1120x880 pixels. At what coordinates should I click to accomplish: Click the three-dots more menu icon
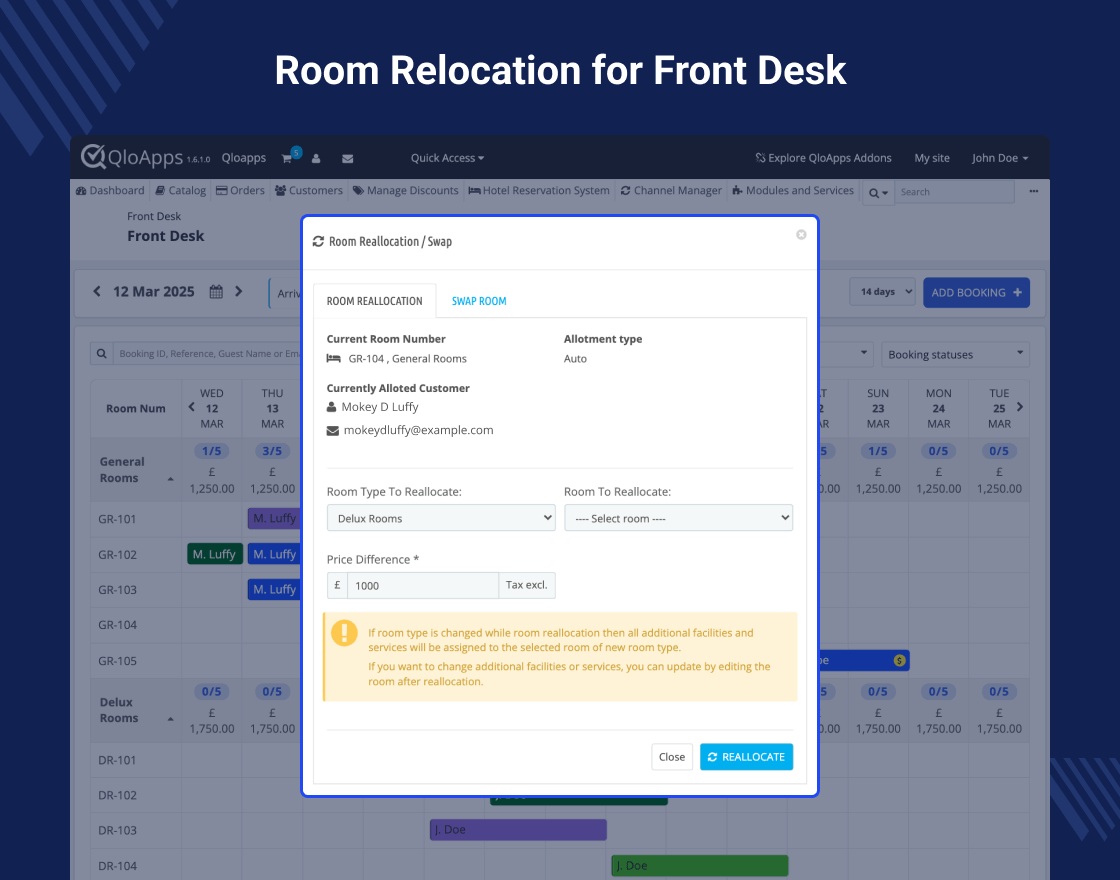pos(1034,191)
